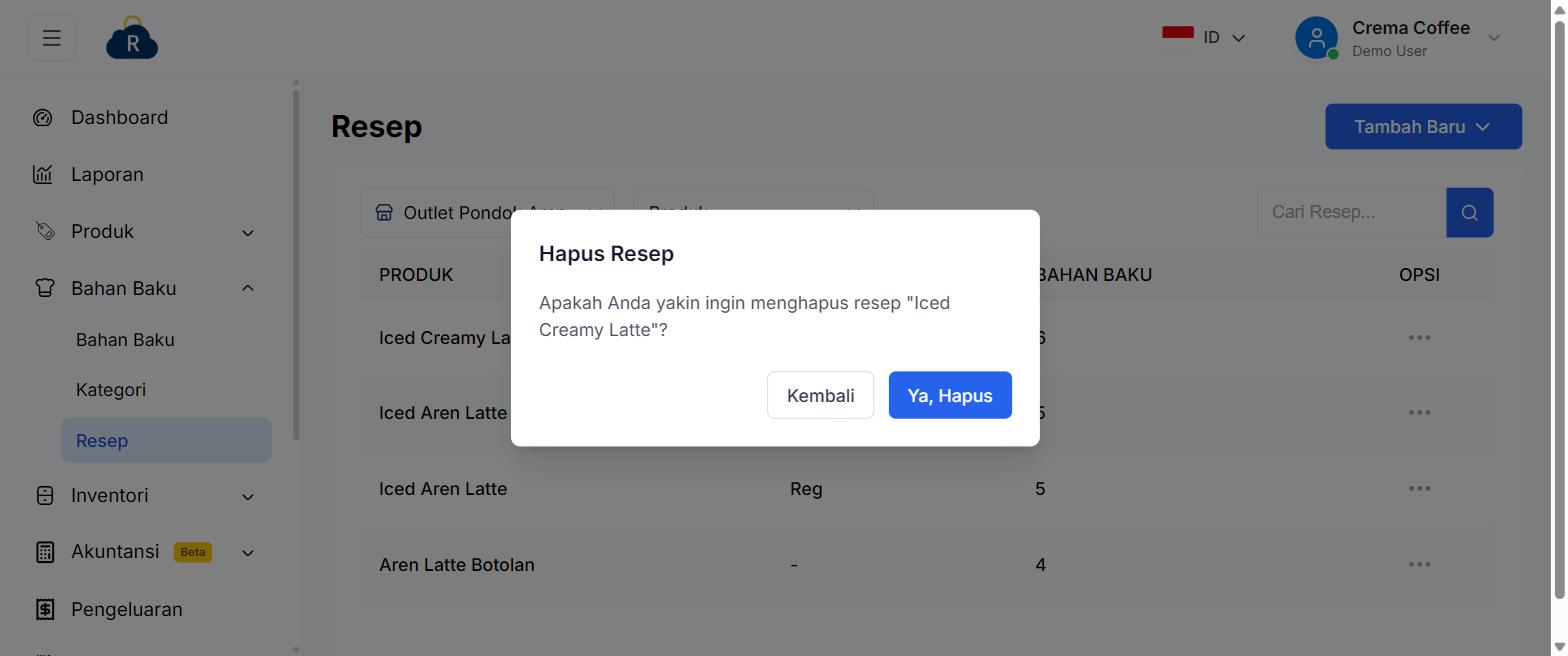Open options for Iced Aren Latte Reg row
The height and width of the screenshot is (656, 1568).
[1418, 488]
